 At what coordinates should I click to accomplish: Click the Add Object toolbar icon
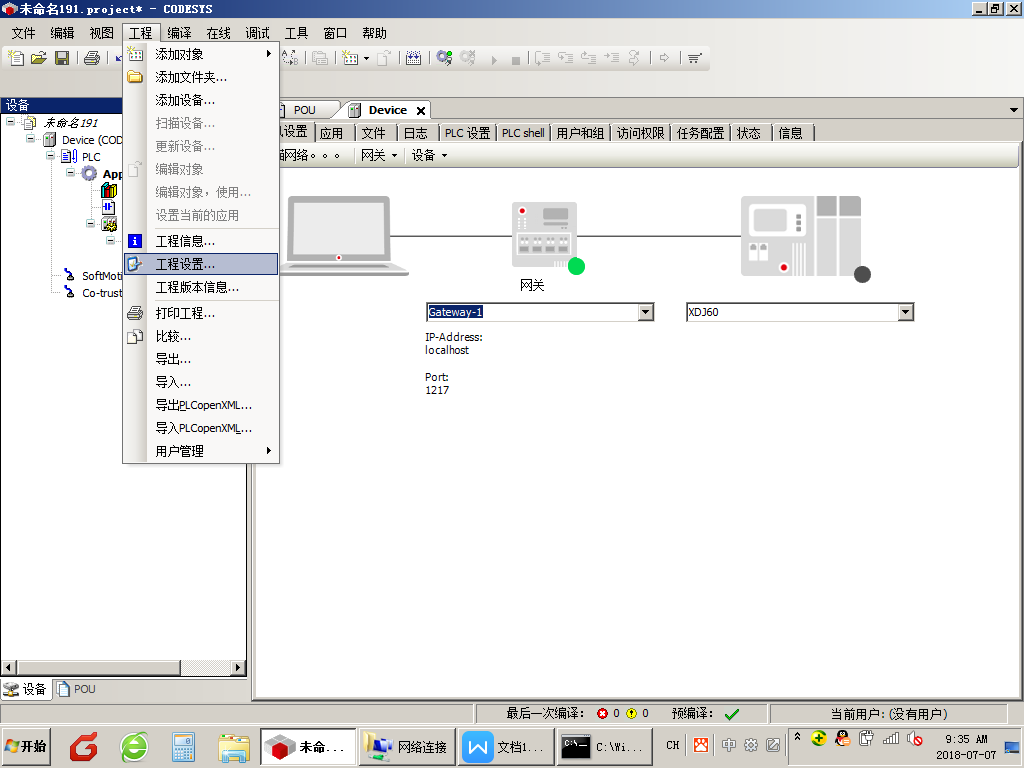tap(351, 58)
